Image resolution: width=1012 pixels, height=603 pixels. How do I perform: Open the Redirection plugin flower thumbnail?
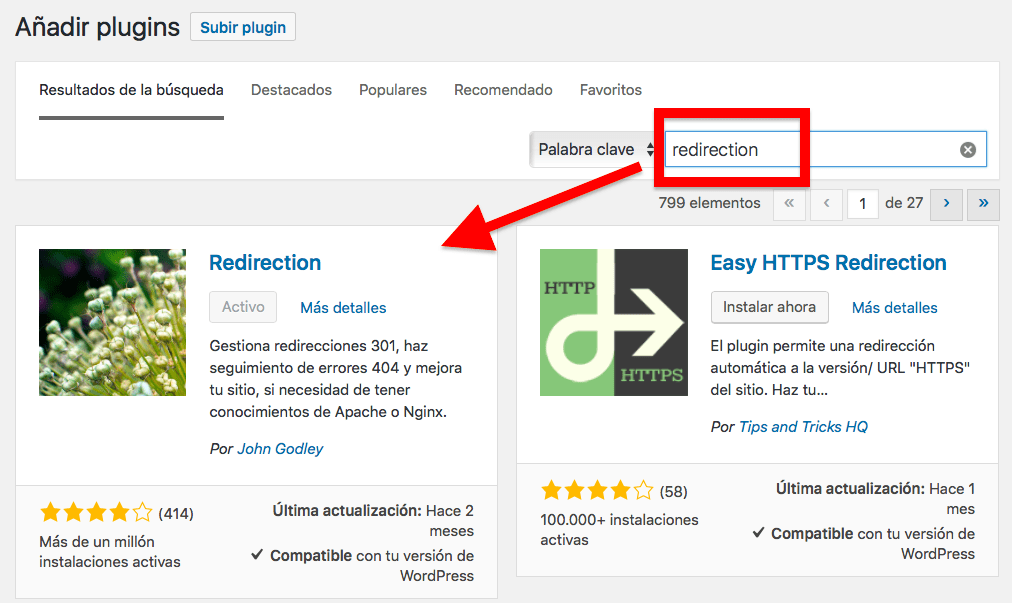(112, 322)
